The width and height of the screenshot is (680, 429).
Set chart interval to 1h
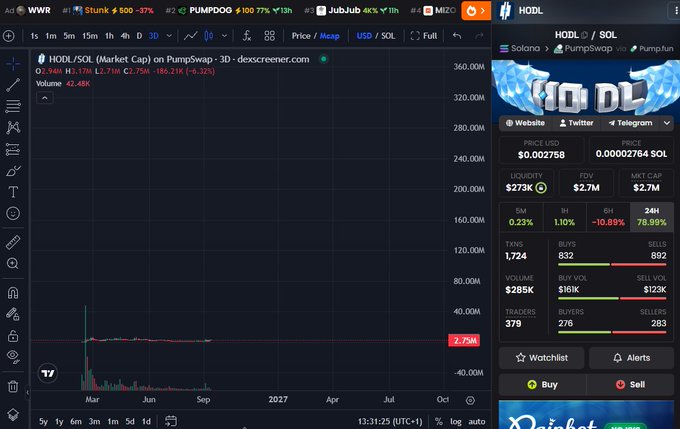(109, 36)
